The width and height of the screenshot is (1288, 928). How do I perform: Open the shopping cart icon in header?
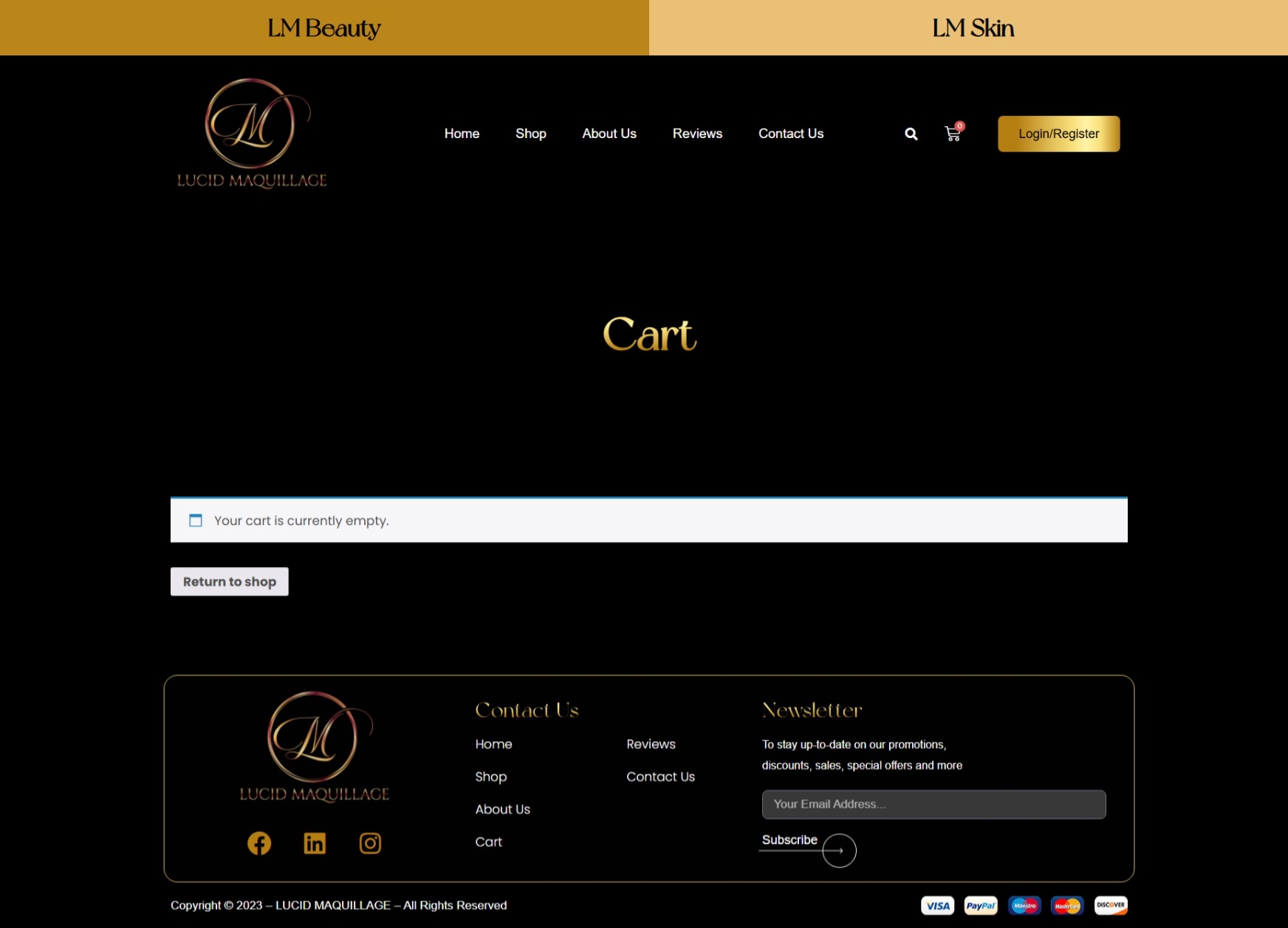click(953, 134)
